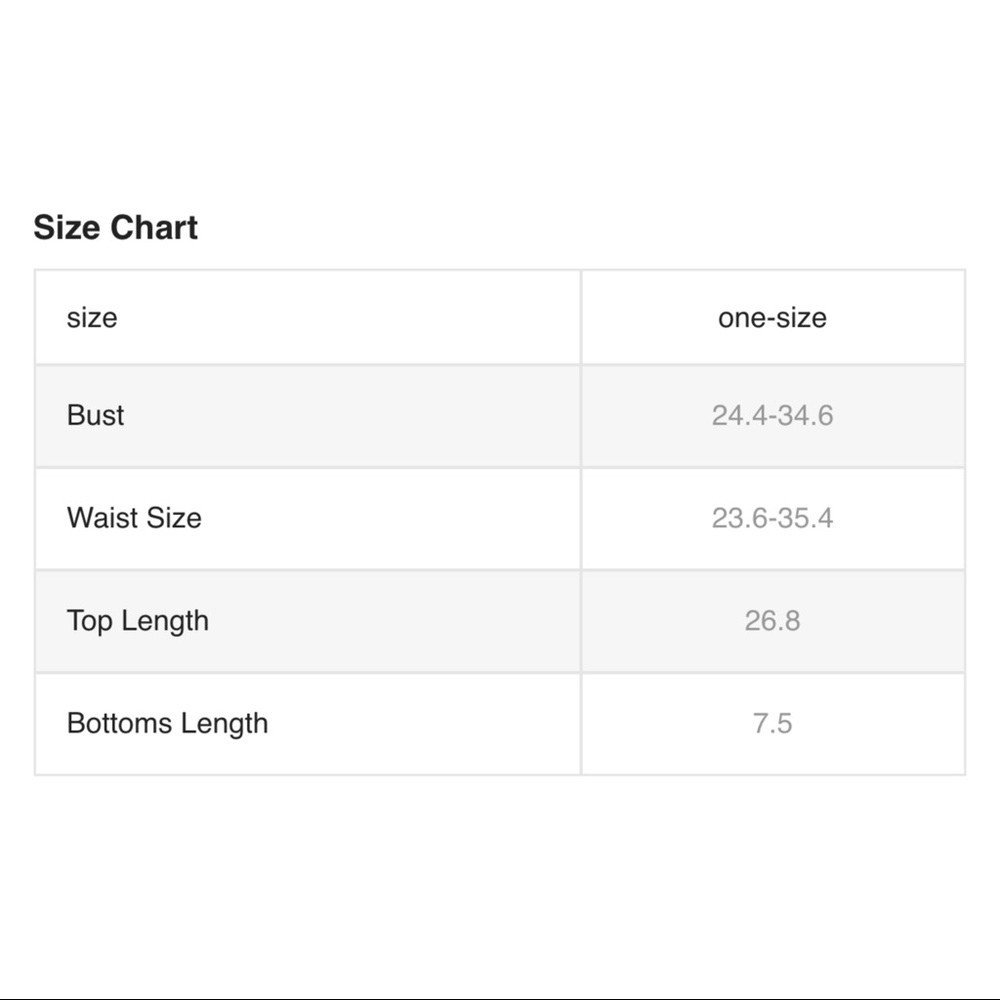Click "Size" in the Waist Size row
Viewport: 1000px width, 1000px height.
click(176, 518)
